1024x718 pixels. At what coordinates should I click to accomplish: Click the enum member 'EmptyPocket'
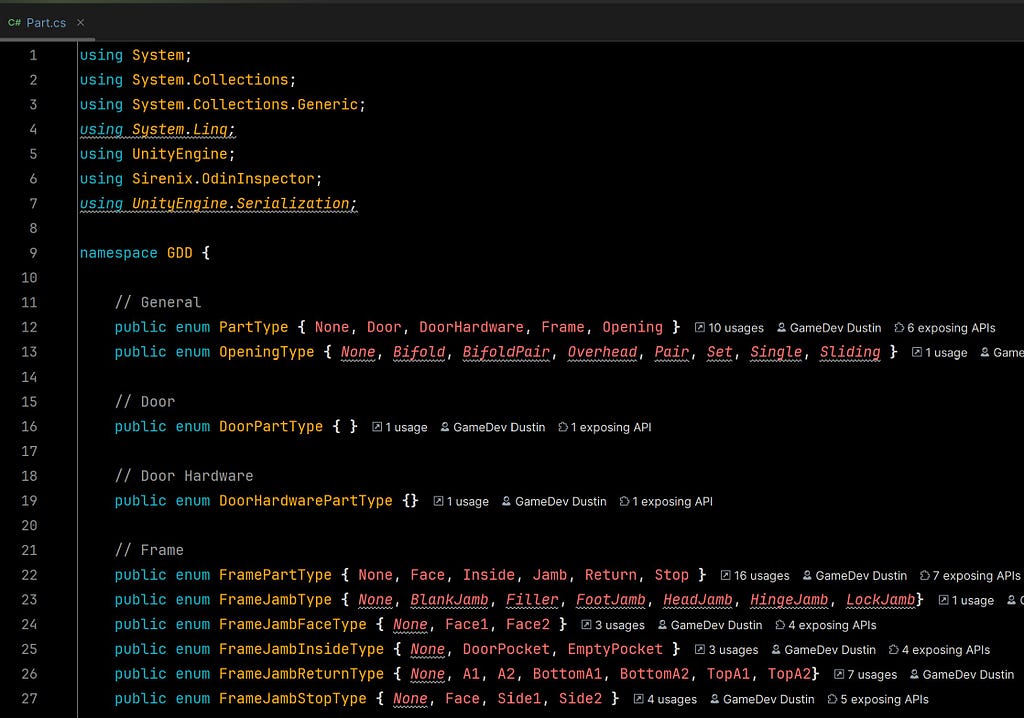point(615,649)
